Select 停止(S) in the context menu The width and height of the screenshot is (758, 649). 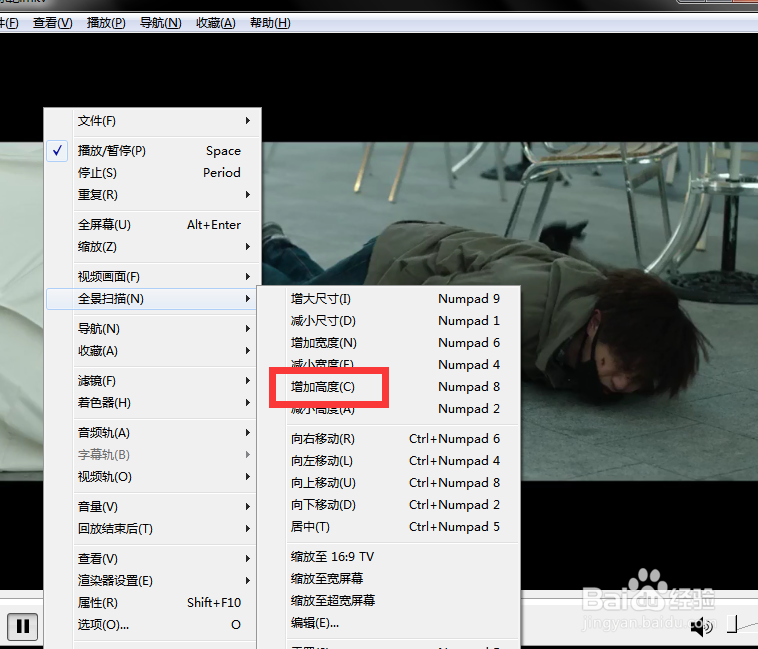click(153, 173)
